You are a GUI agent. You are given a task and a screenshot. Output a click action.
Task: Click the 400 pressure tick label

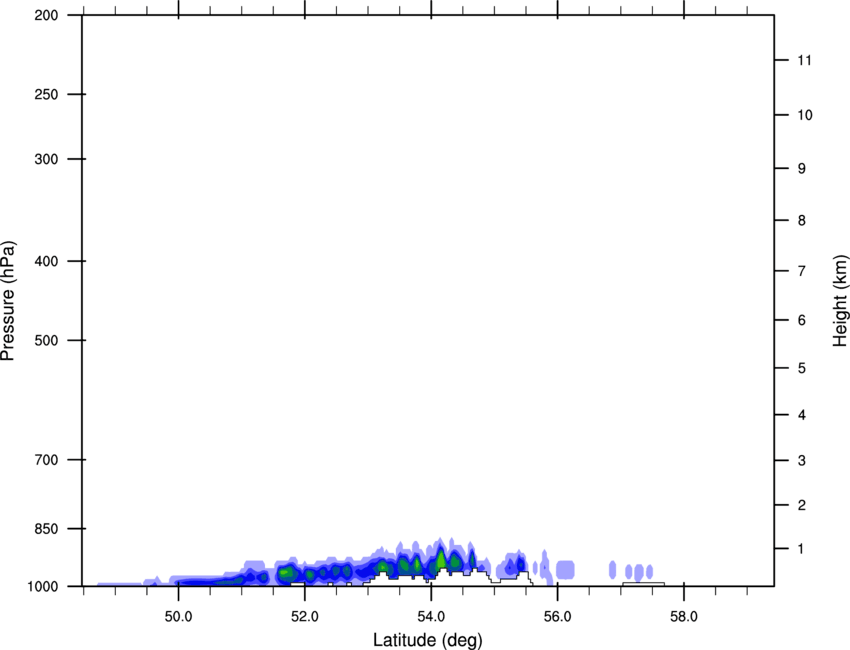[x=46, y=261]
